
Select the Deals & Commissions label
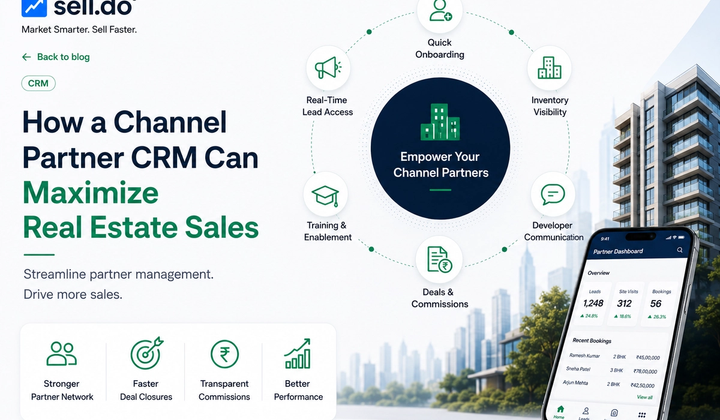[x=439, y=298]
